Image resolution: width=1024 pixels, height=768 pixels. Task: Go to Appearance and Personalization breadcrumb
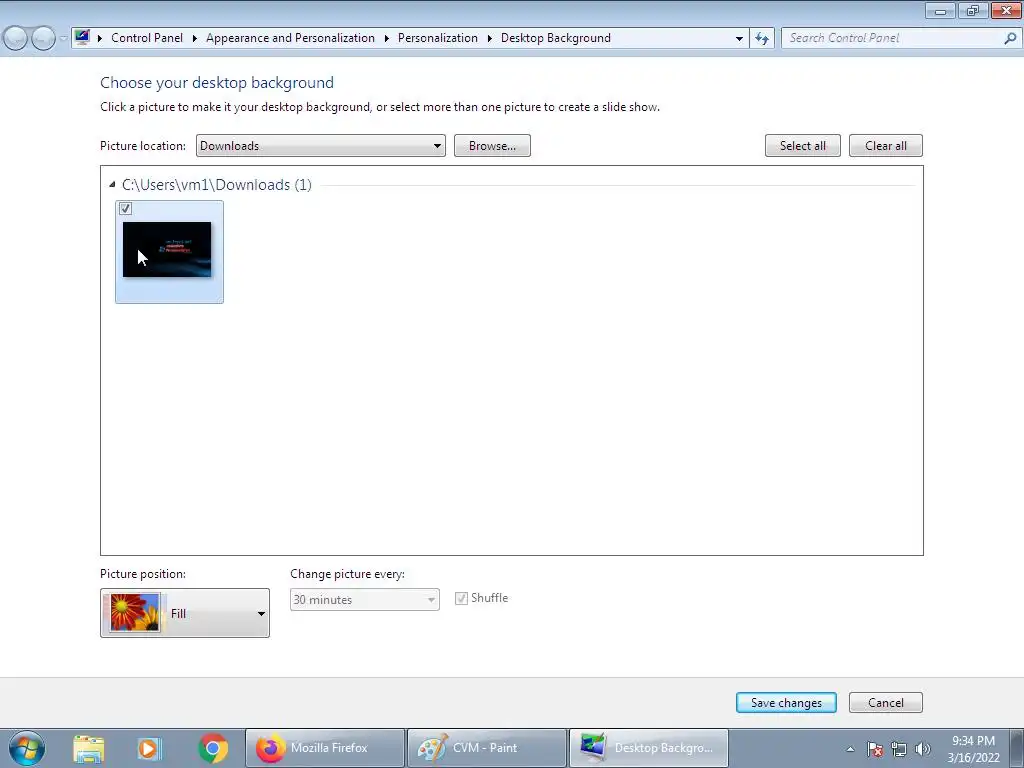tap(291, 38)
